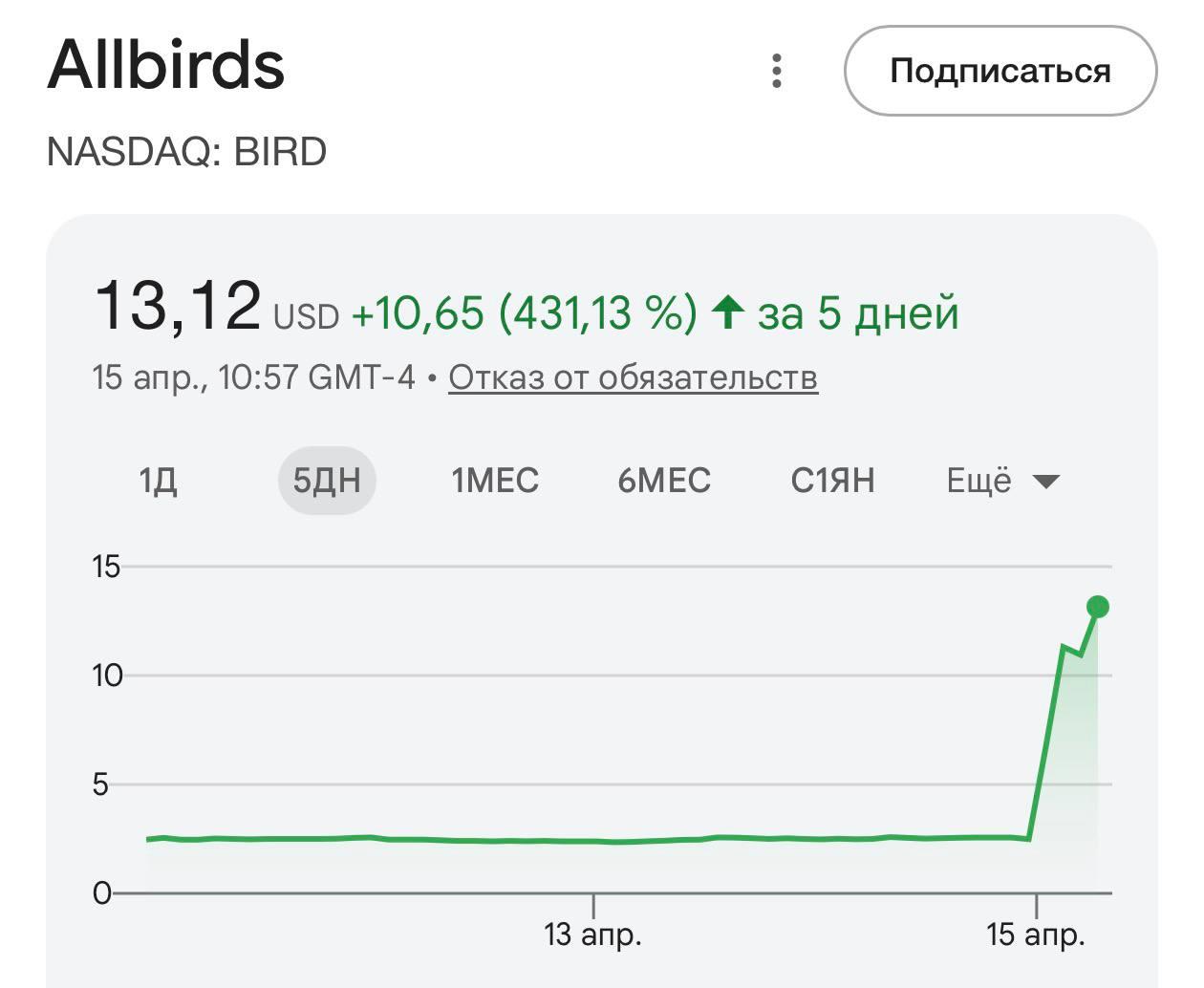Switch to the 1МЕС chart view

coord(495,481)
